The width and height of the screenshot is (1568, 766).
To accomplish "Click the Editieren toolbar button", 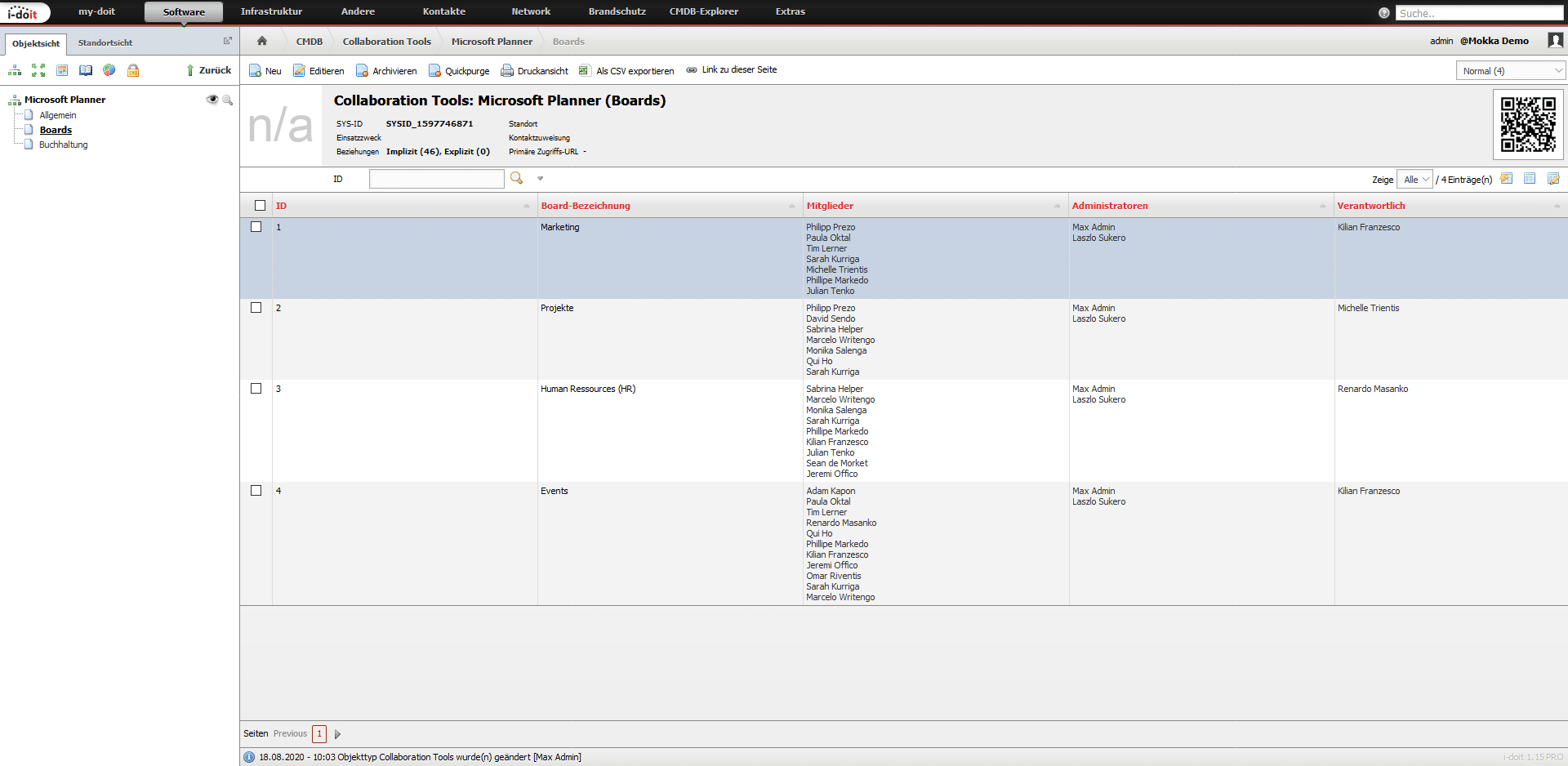I will [318, 71].
